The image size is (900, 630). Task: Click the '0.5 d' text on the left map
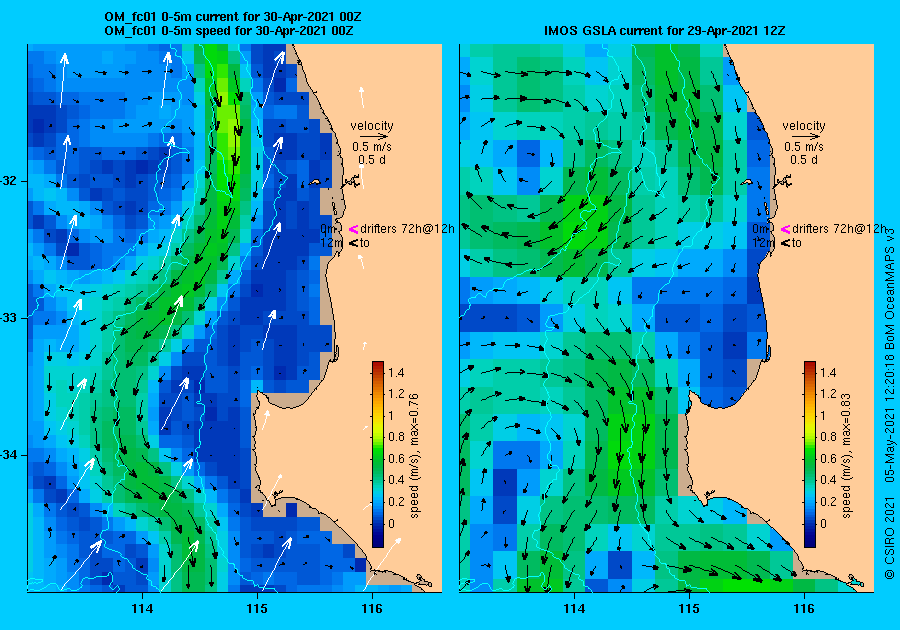click(x=372, y=160)
